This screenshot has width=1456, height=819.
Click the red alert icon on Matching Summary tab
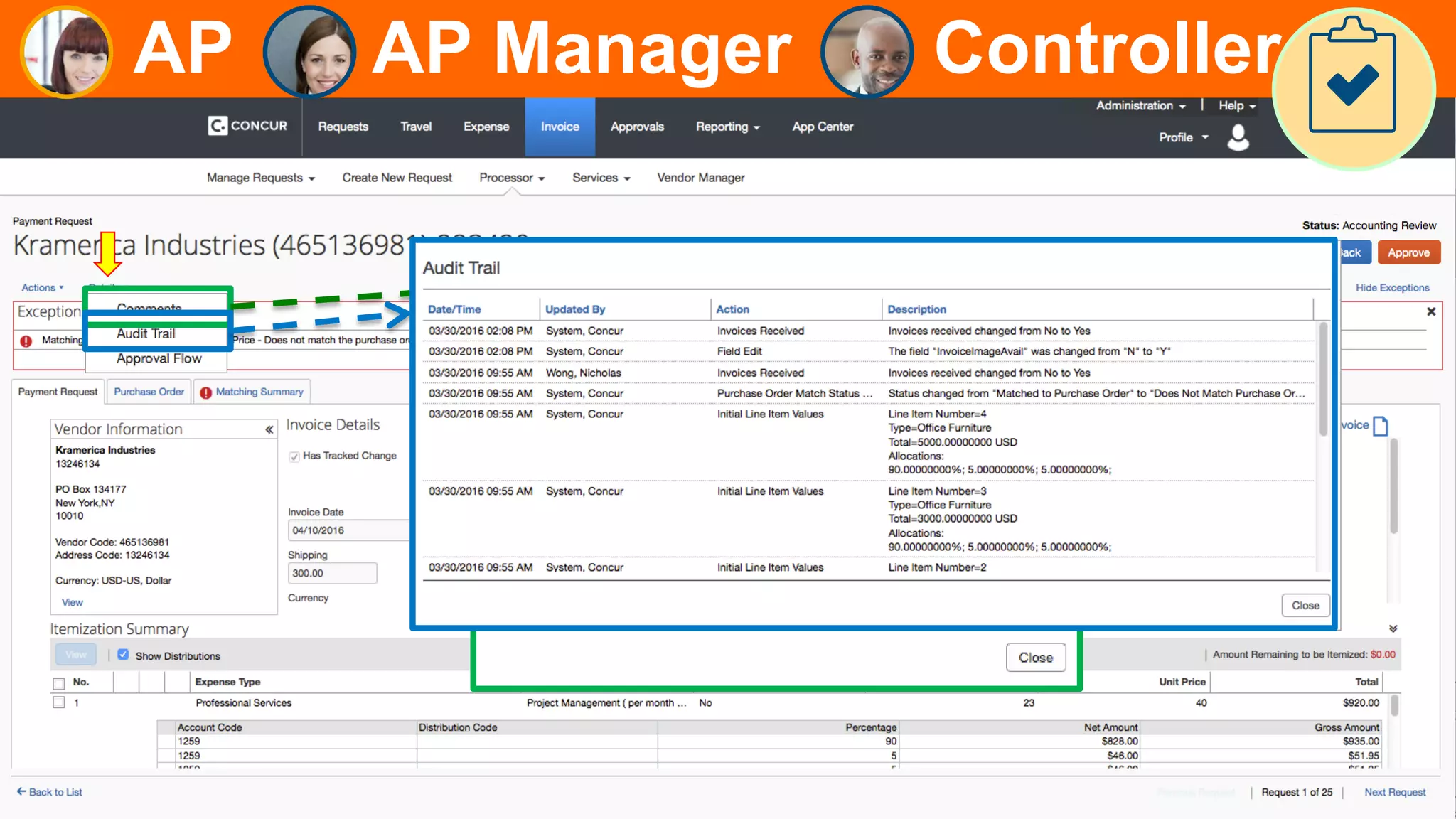point(205,392)
